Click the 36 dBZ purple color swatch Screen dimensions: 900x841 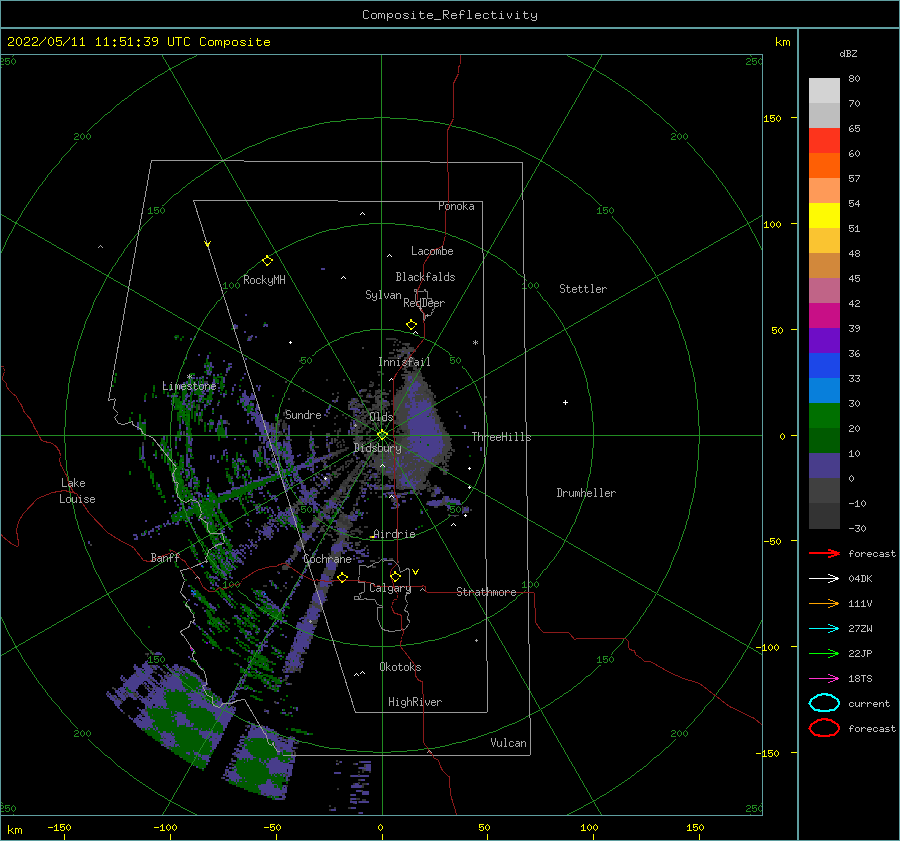[824, 341]
